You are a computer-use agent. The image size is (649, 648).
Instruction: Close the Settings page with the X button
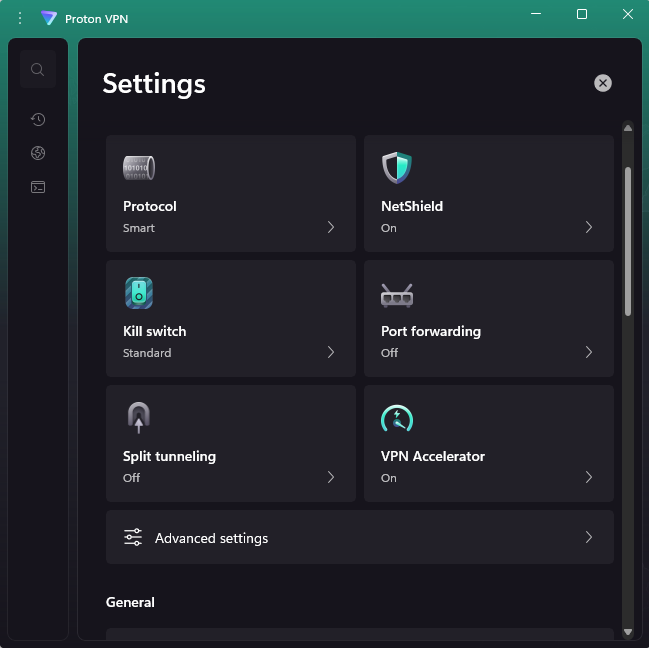(x=603, y=83)
